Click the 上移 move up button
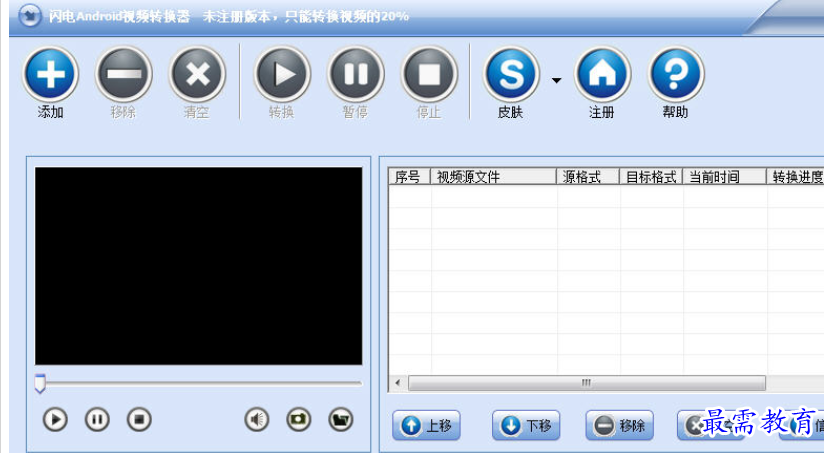The height and width of the screenshot is (453, 824). click(426, 425)
